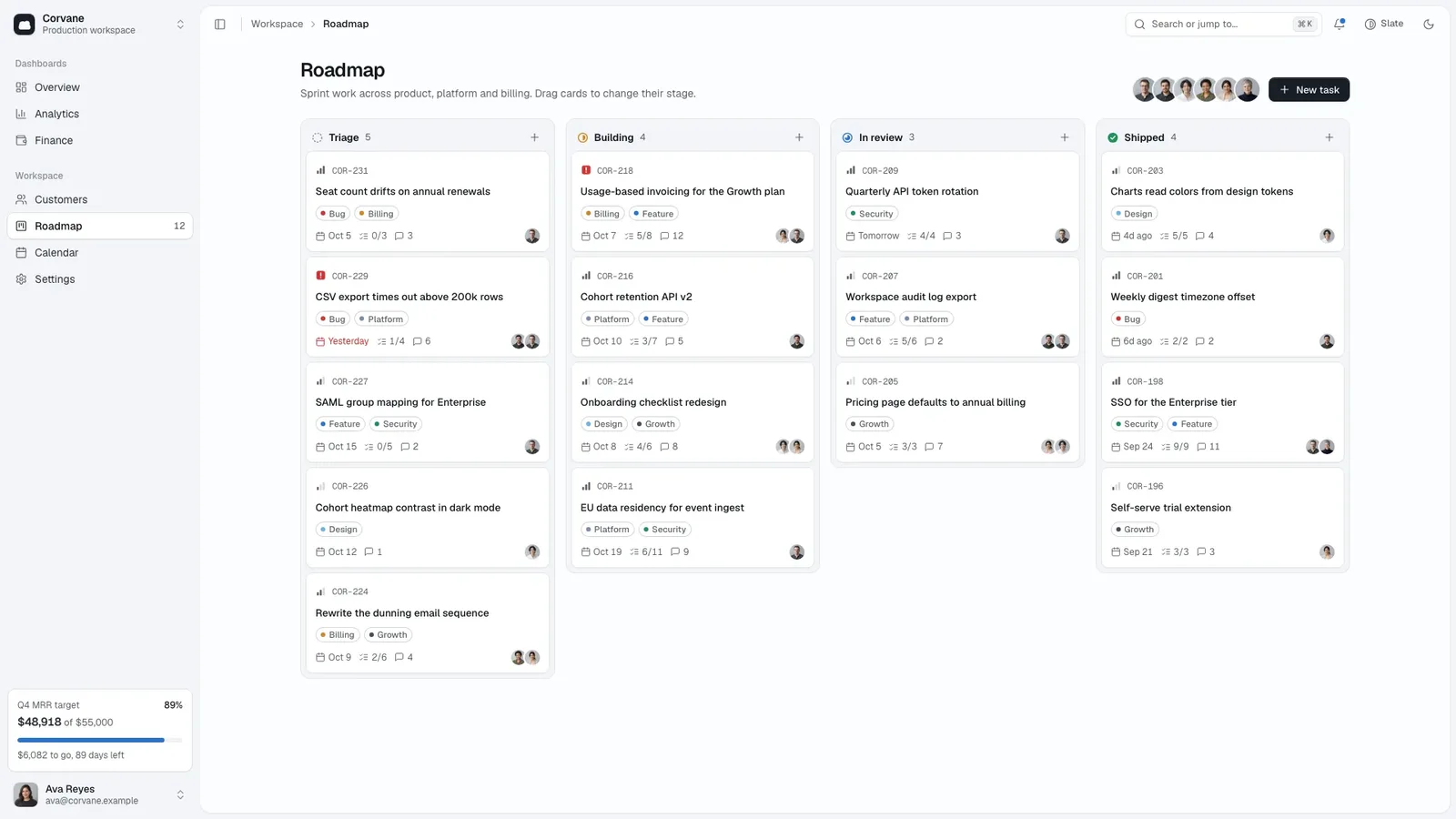
Task: Switch to dark mode with moon icon
Action: [x=1429, y=25]
